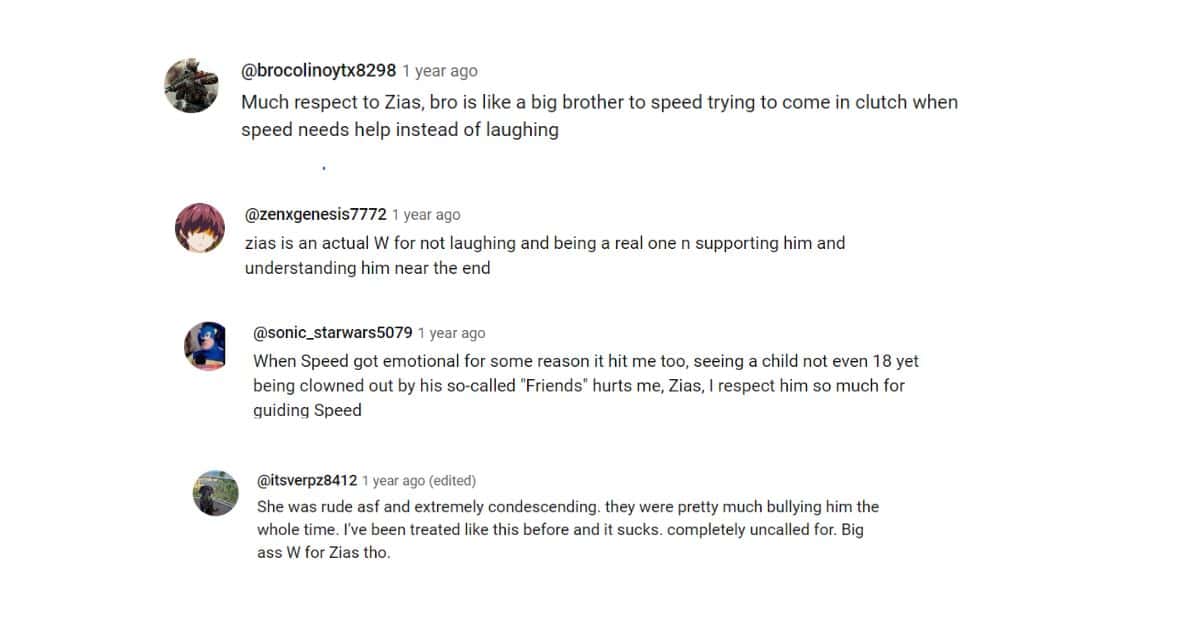Click the "1 year ago" timestamp beside @brocolinoytx8298
The height and width of the screenshot is (628, 1200).
[440, 71]
